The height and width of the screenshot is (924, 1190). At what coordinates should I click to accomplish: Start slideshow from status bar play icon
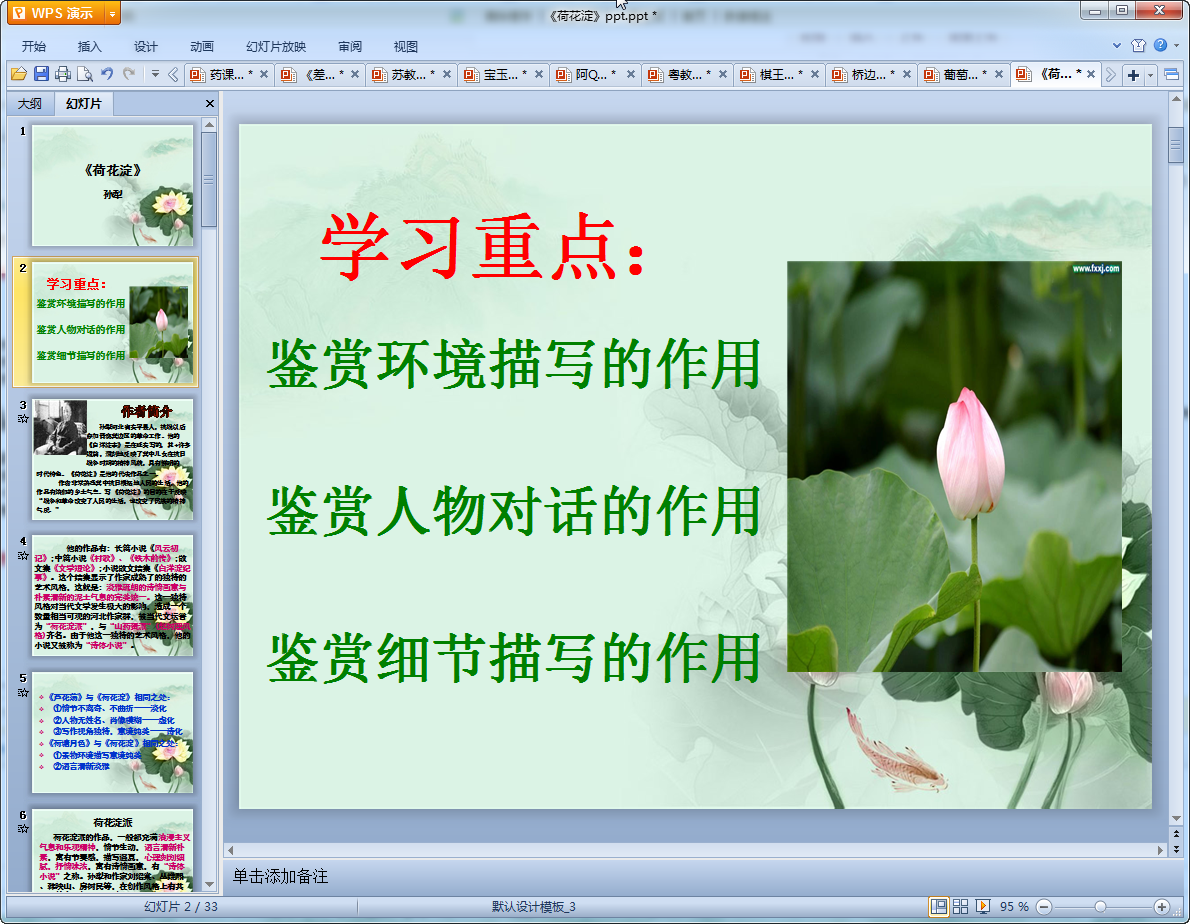coord(983,907)
